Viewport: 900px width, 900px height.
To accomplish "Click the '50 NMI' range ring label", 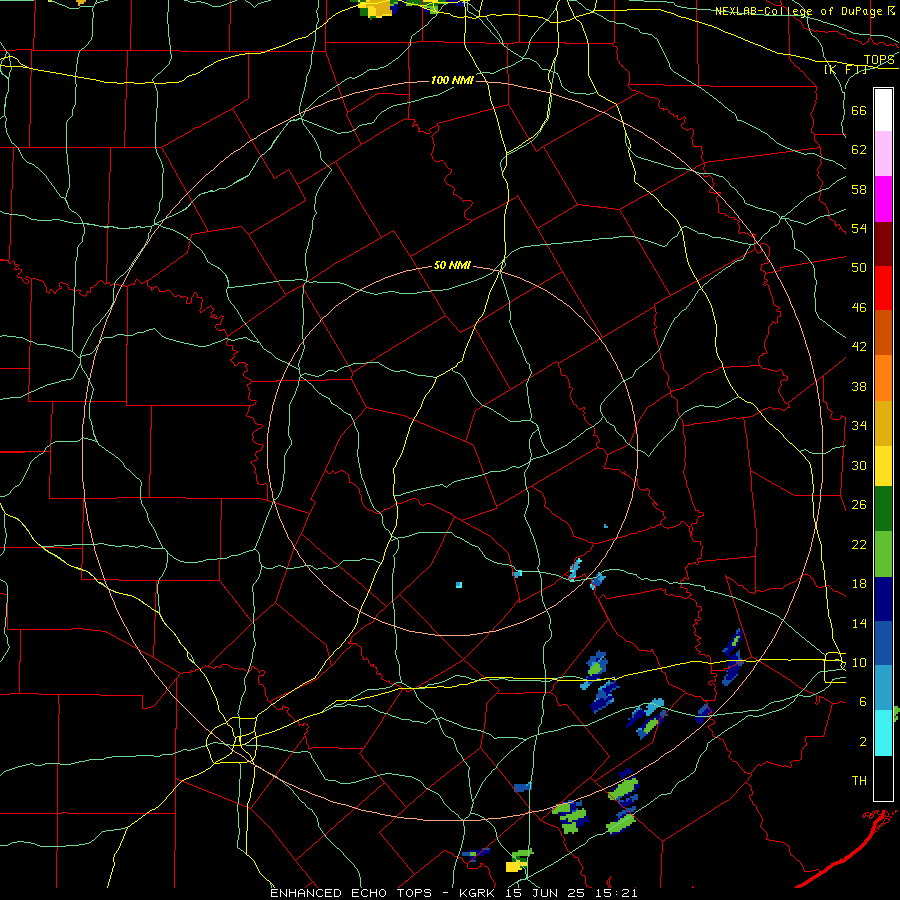I will 452,265.
